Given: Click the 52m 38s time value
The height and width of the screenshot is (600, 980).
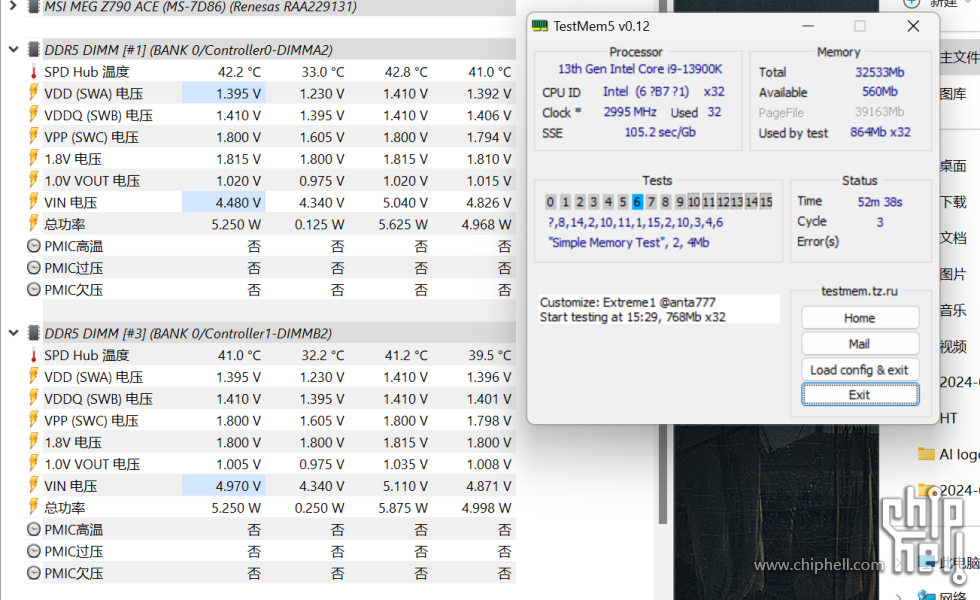Looking at the screenshot, I should coord(880,202).
